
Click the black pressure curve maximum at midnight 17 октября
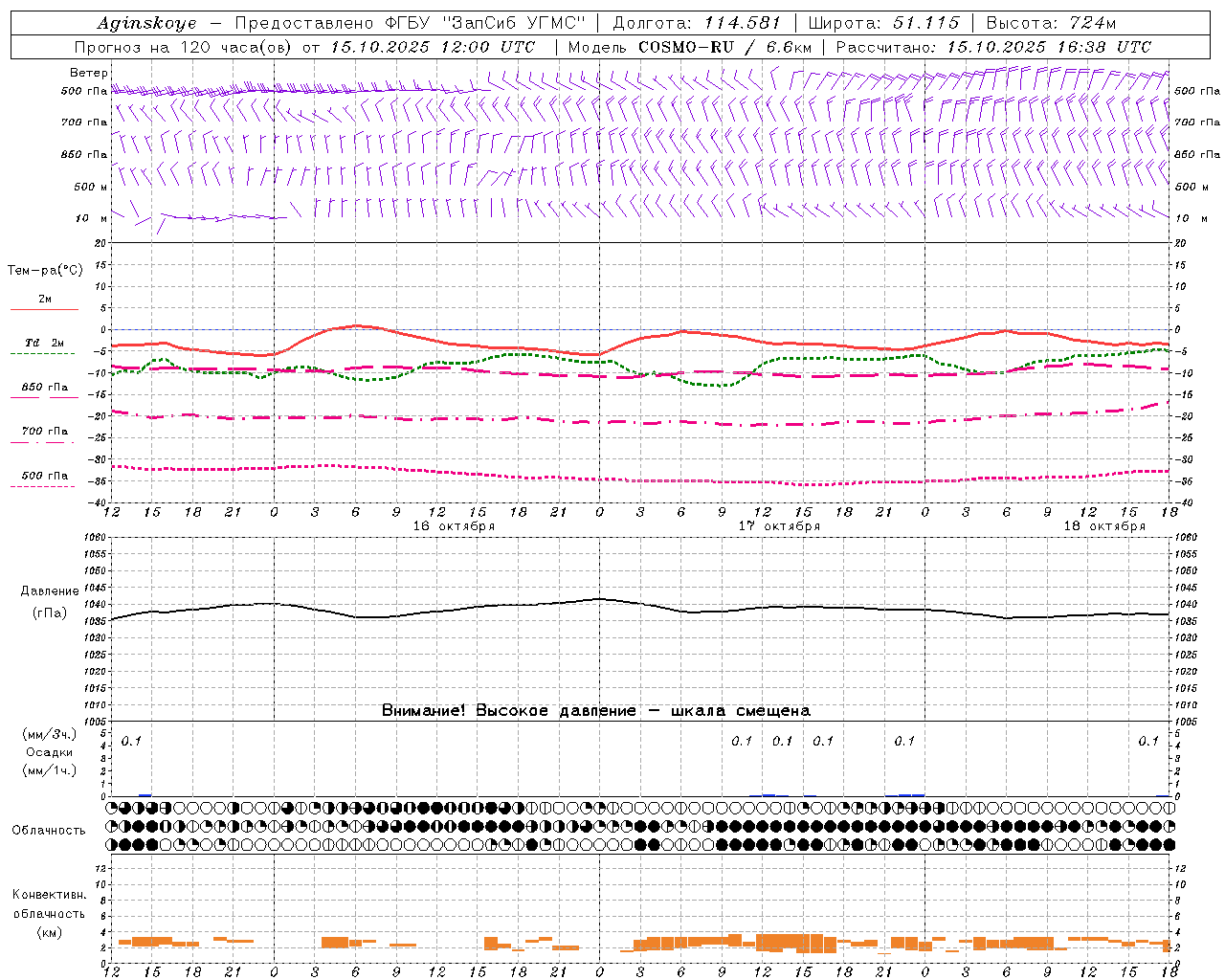[599, 599]
